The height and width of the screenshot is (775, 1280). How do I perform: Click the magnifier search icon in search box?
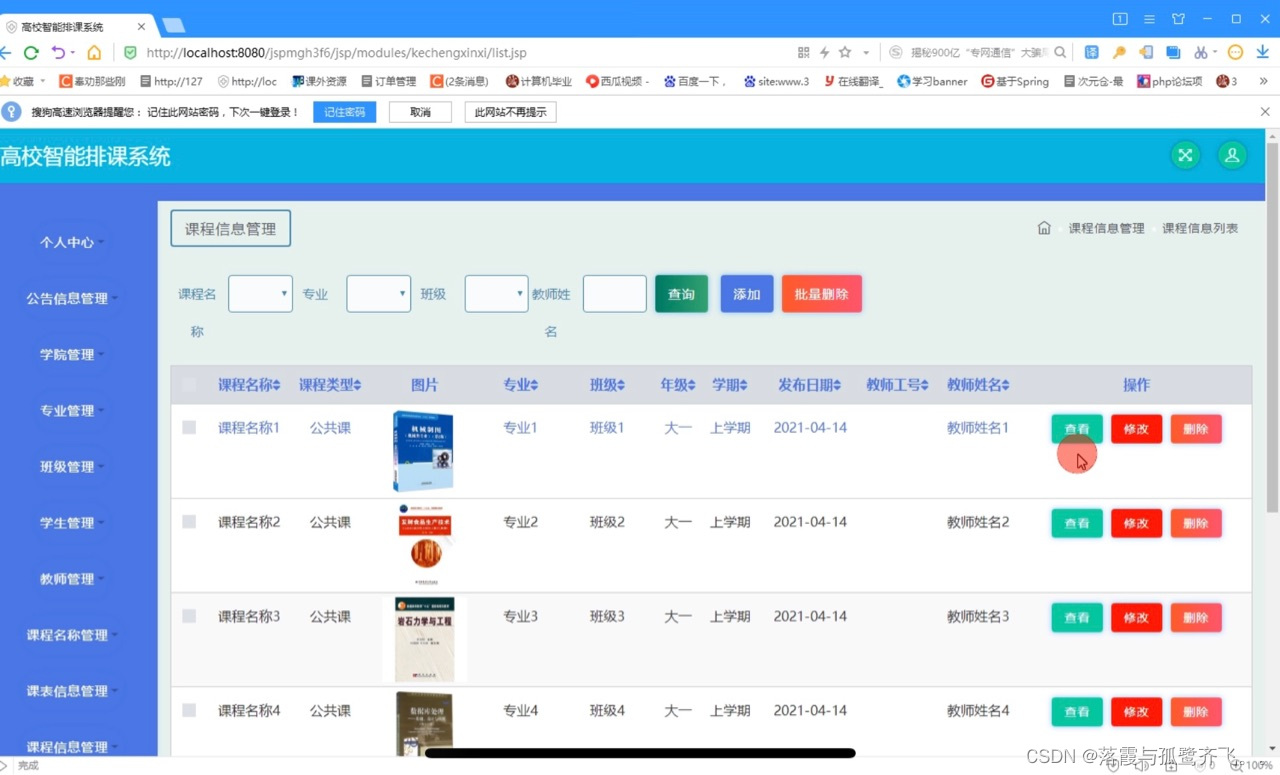click(1060, 52)
